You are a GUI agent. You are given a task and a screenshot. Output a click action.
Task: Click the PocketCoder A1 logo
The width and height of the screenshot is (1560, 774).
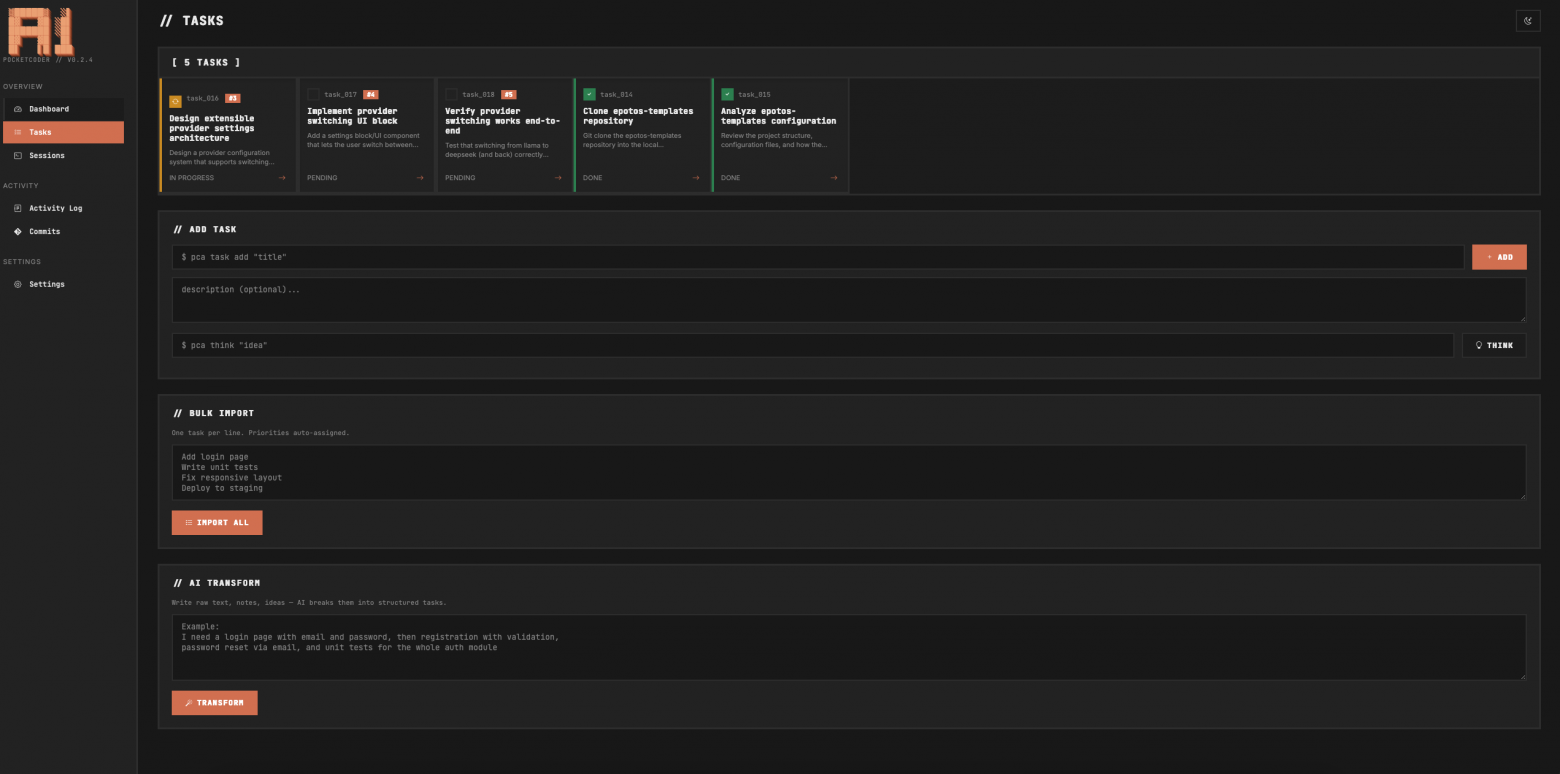coord(40,29)
